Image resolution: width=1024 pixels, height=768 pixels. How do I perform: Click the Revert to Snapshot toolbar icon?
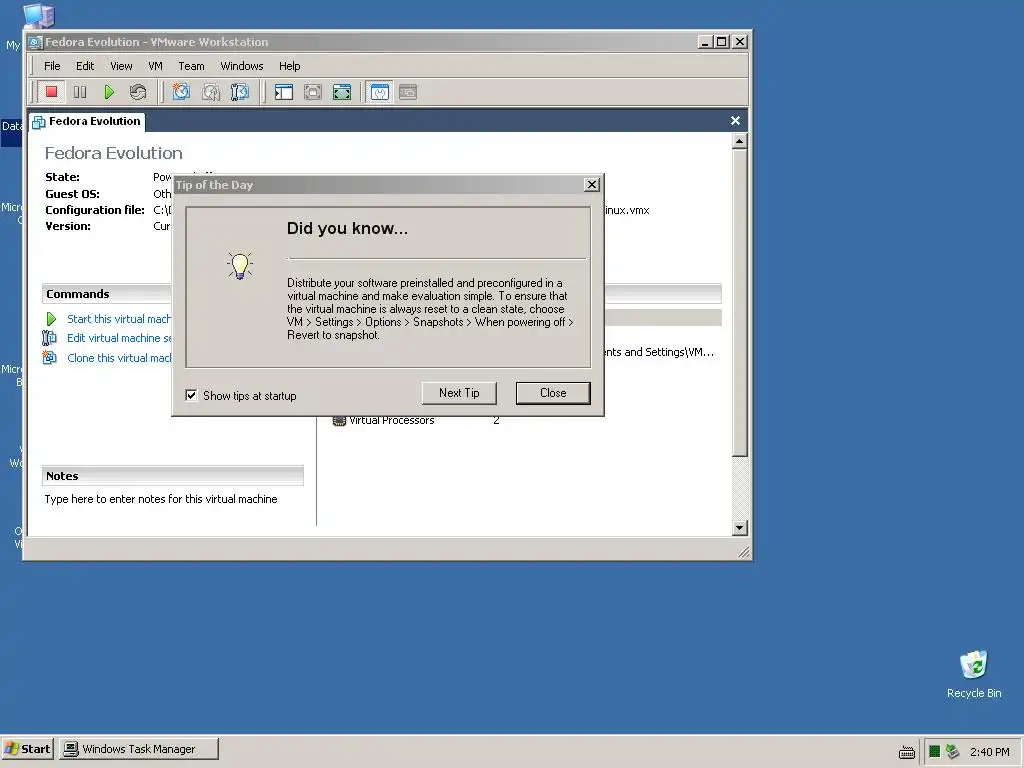point(210,92)
